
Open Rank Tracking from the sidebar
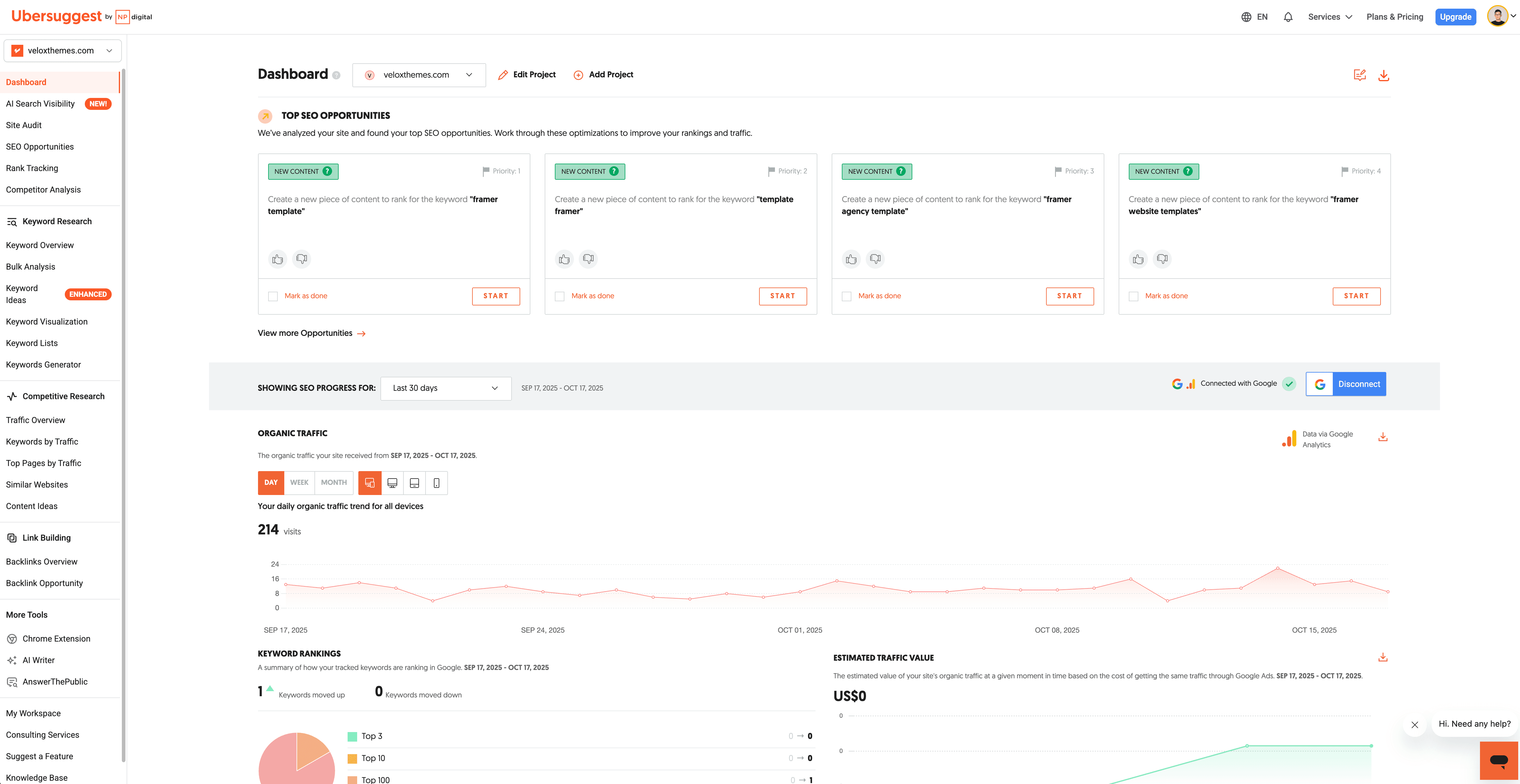(x=32, y=168)
